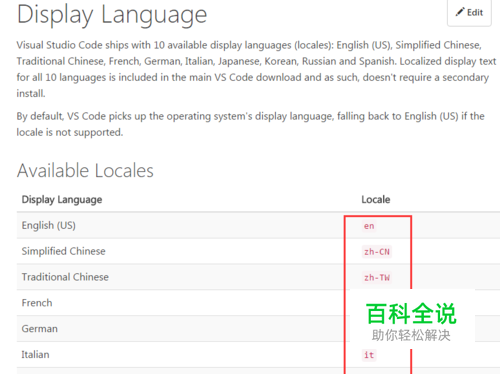Click paragraph starting 'Visual Studio Code ships'
The image size is (500, 374).
pyautogui.click(x=256, y=69)
